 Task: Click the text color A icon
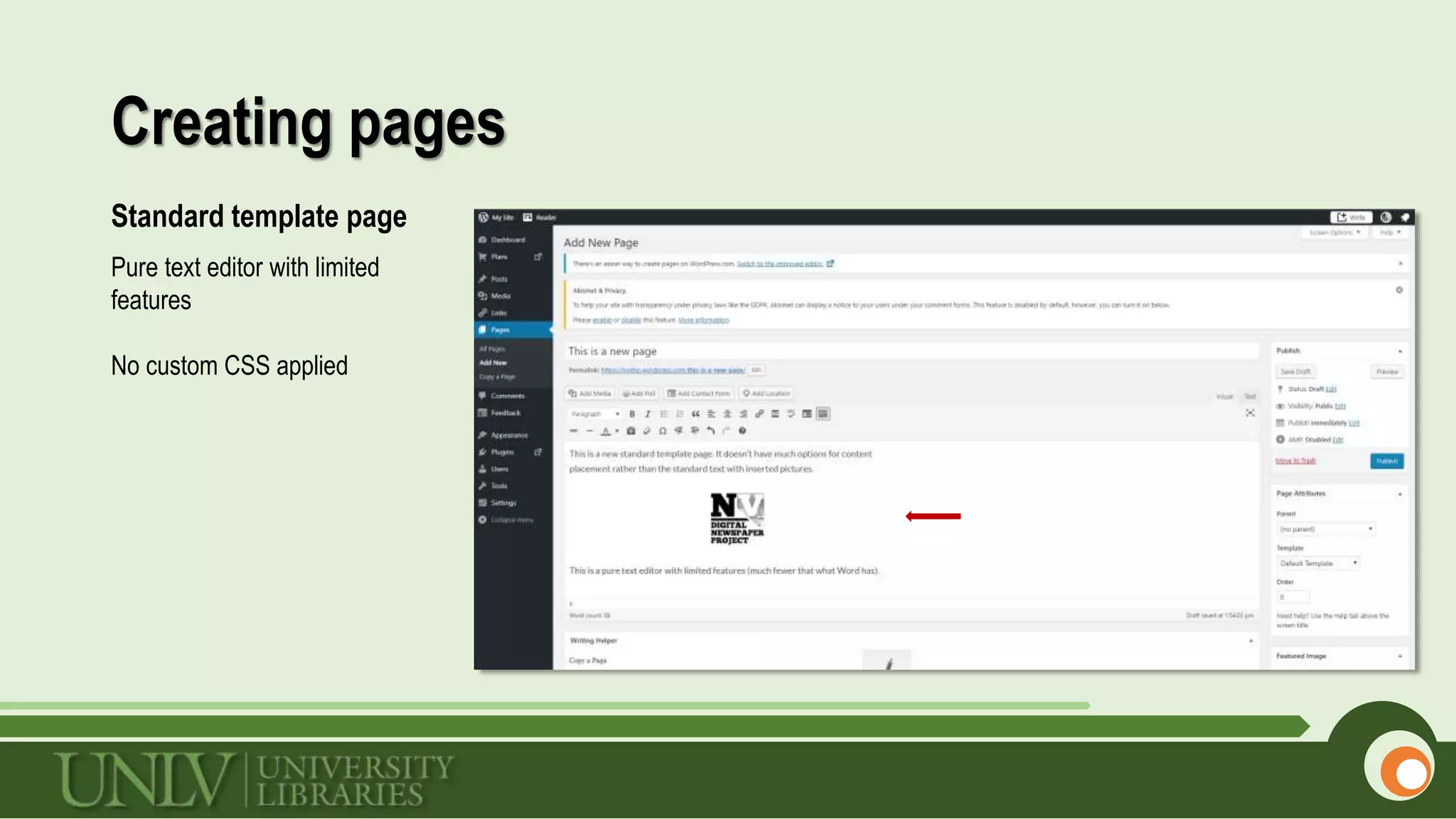pos(606,431)
